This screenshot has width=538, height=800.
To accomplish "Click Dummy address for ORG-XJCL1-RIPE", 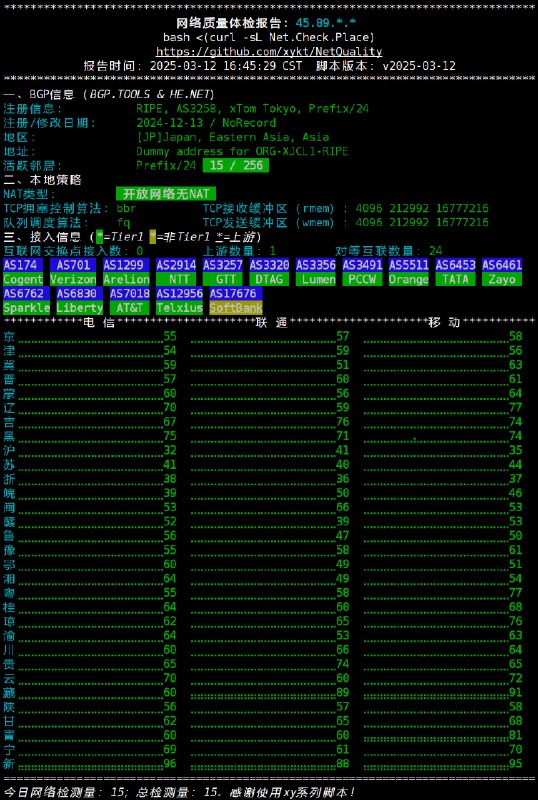I will 242,152.
